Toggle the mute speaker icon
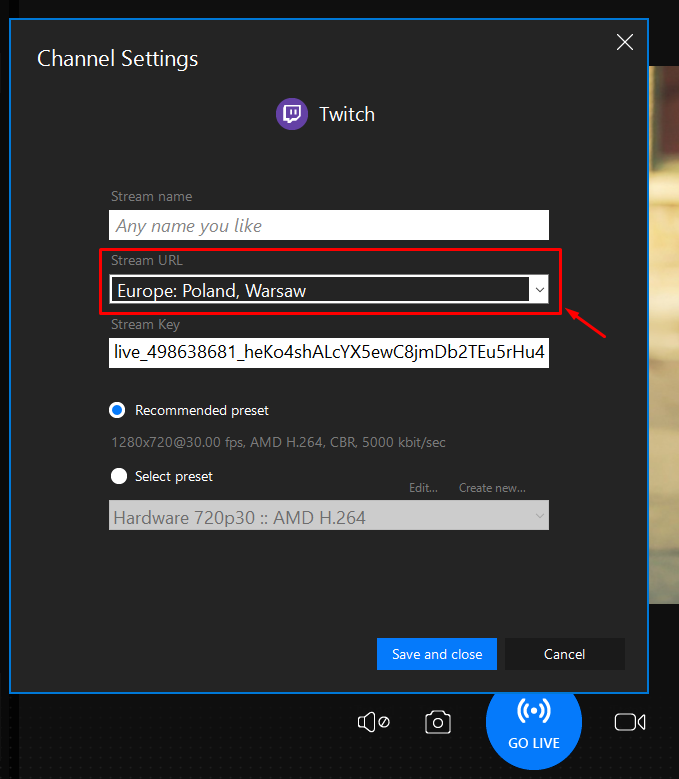The height and width of the screenshot is (779, 679). click(x=374, y=722)
